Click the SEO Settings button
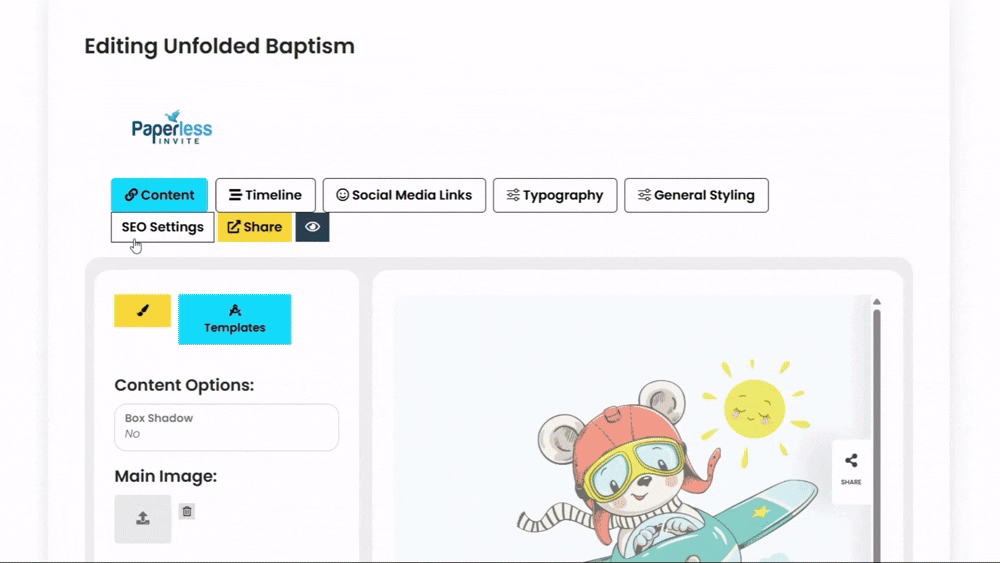The height and width of the screenshot is (563, 1000). [x=163, y=227]
